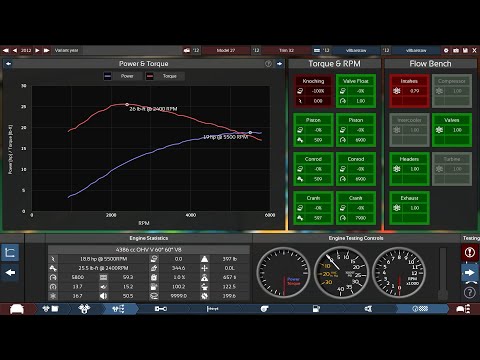Select the Crank tile showing 597
480x360 pixels.
[313, 208]
